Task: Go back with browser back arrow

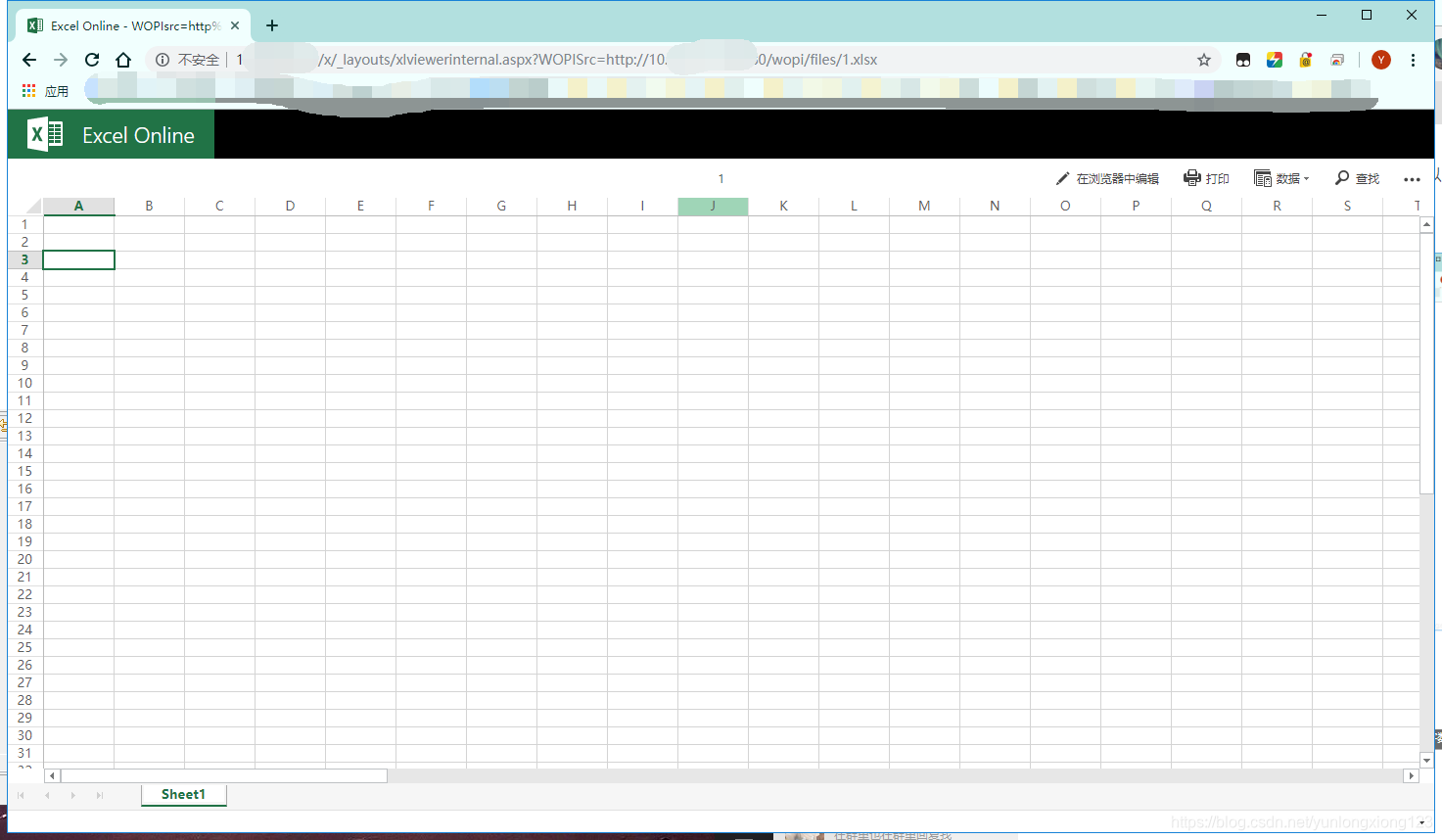Action: click(x=29, y=60)
